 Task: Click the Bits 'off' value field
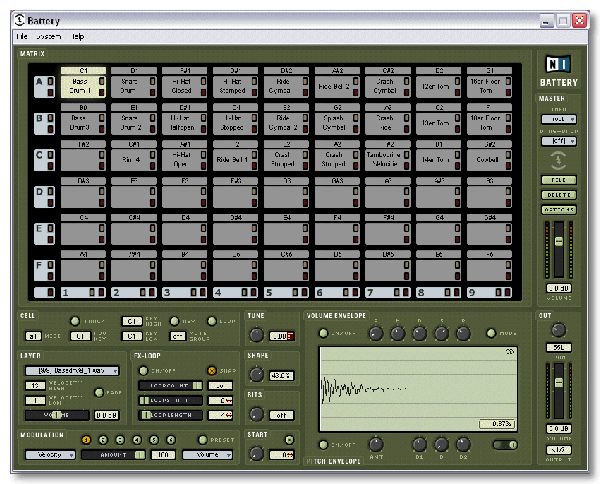[282, 415]
